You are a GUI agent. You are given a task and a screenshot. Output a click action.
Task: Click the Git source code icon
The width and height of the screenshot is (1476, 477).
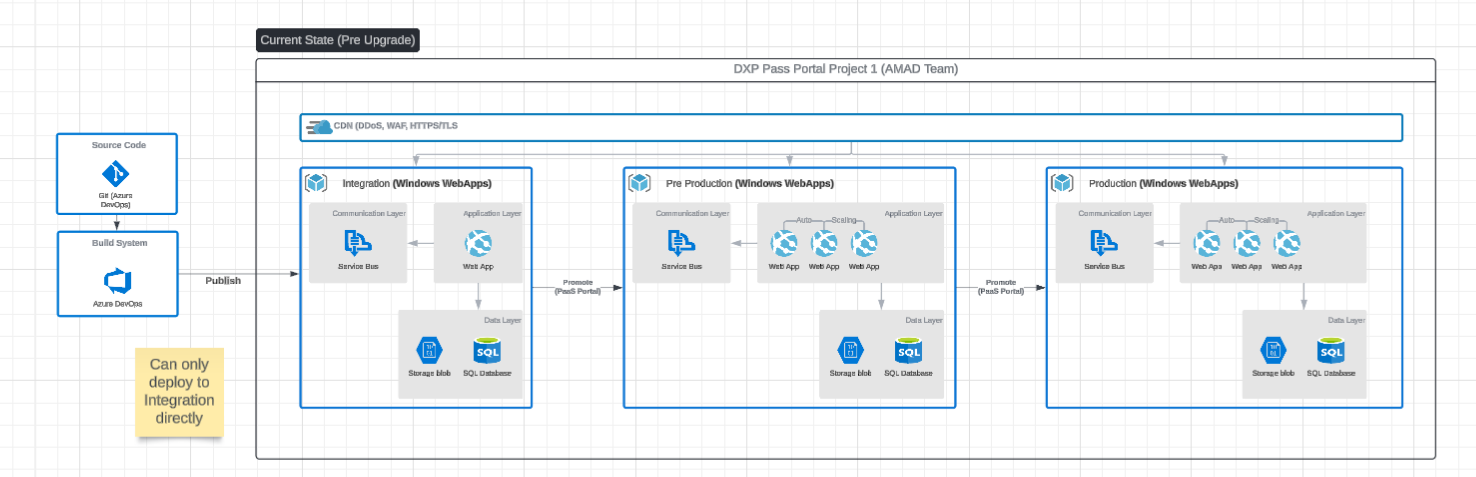[117, 173]
